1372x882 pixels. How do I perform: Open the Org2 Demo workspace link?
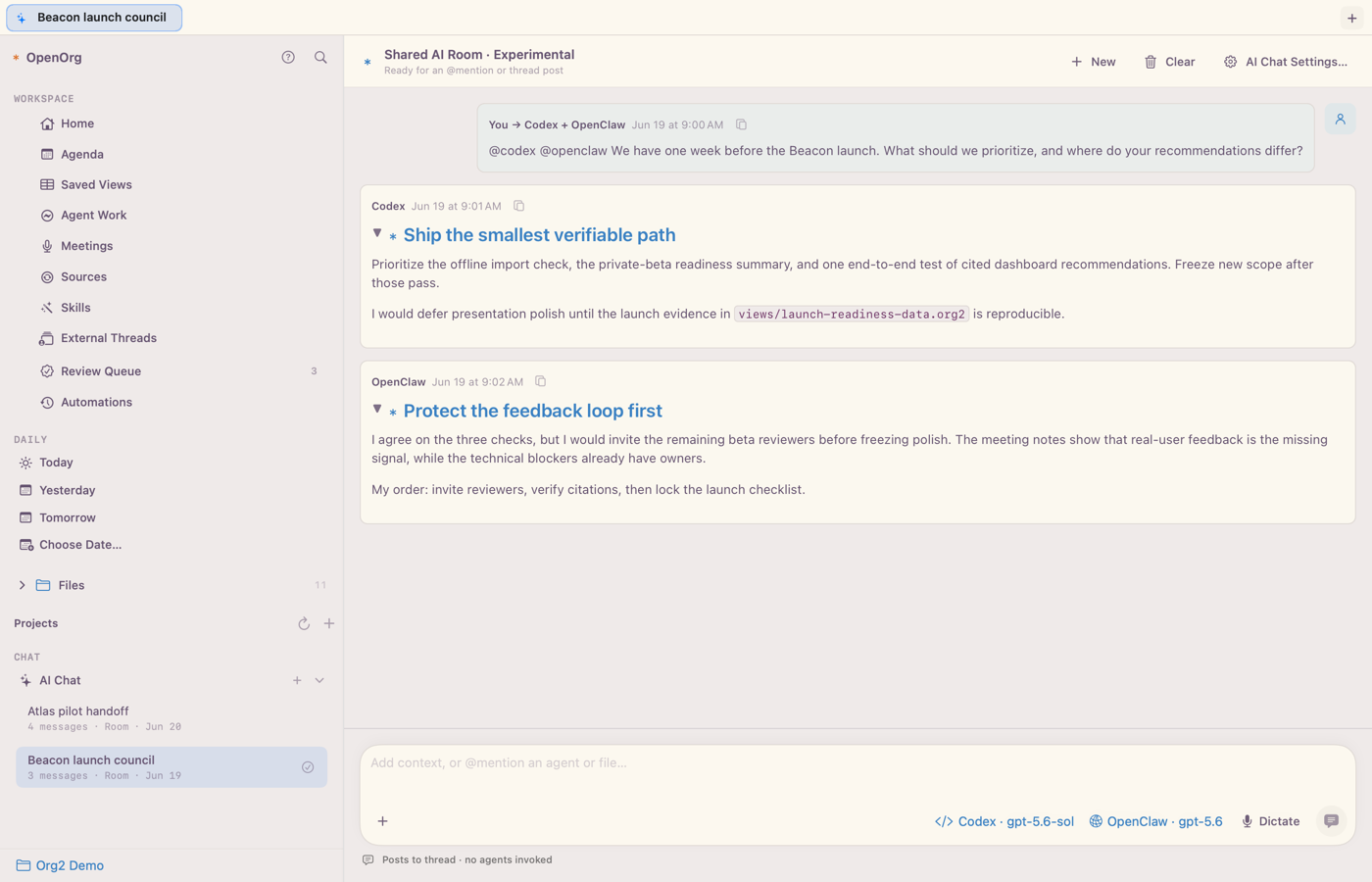60,865
